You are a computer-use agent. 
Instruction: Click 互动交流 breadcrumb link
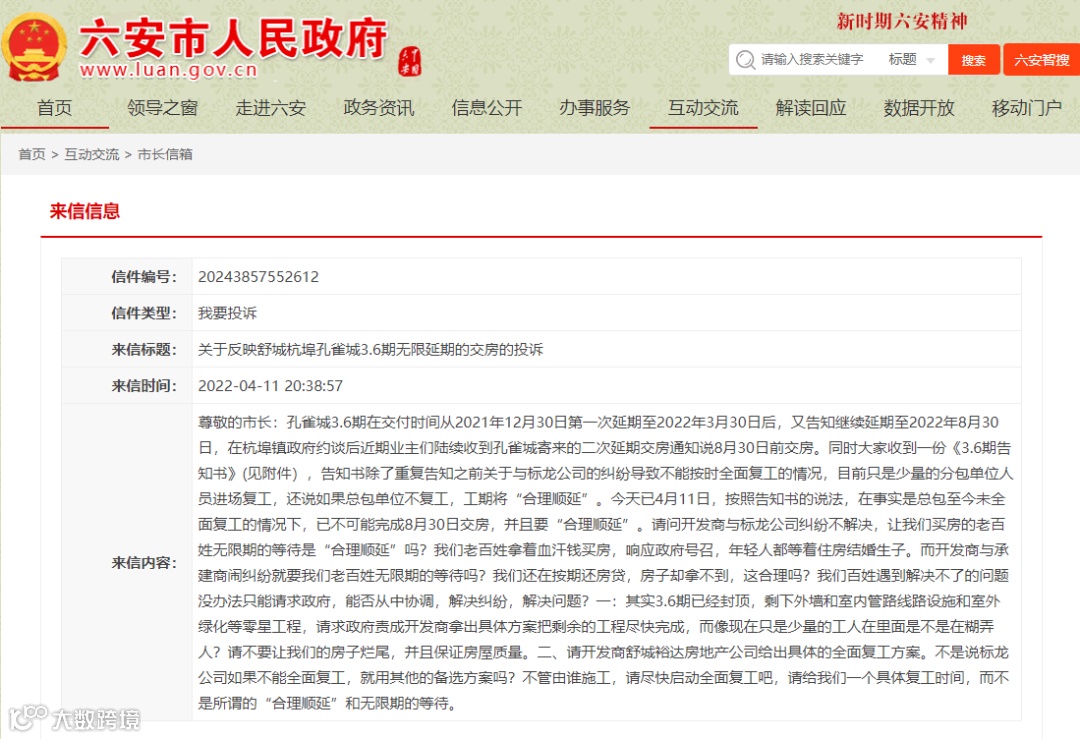(92, 154)
